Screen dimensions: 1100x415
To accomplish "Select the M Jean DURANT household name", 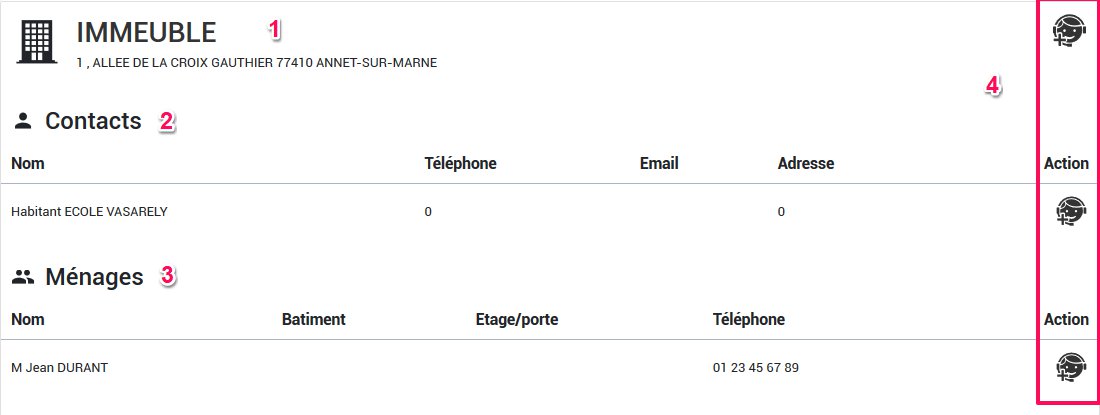I will tap(59, 367).
